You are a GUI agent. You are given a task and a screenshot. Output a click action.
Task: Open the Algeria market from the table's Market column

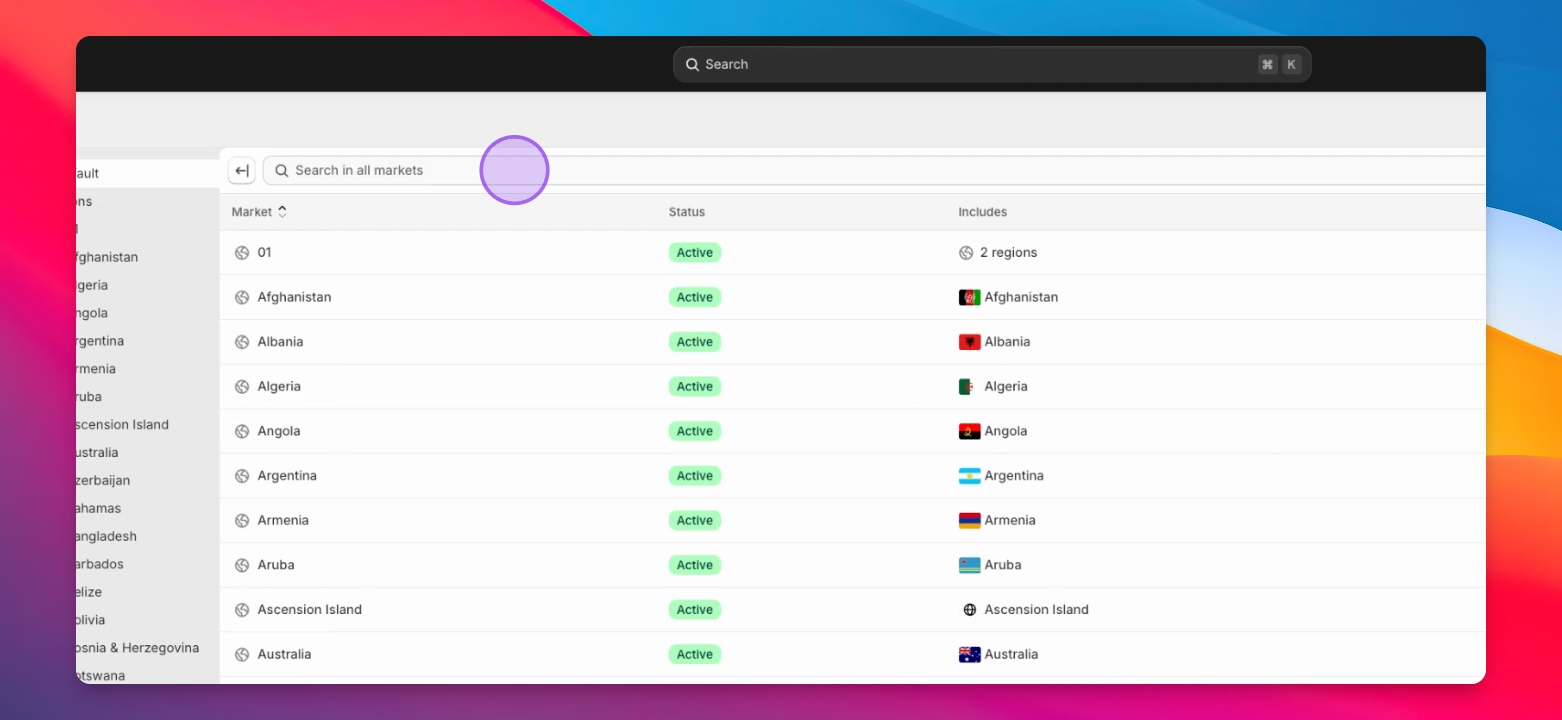[x=279, y=387]
